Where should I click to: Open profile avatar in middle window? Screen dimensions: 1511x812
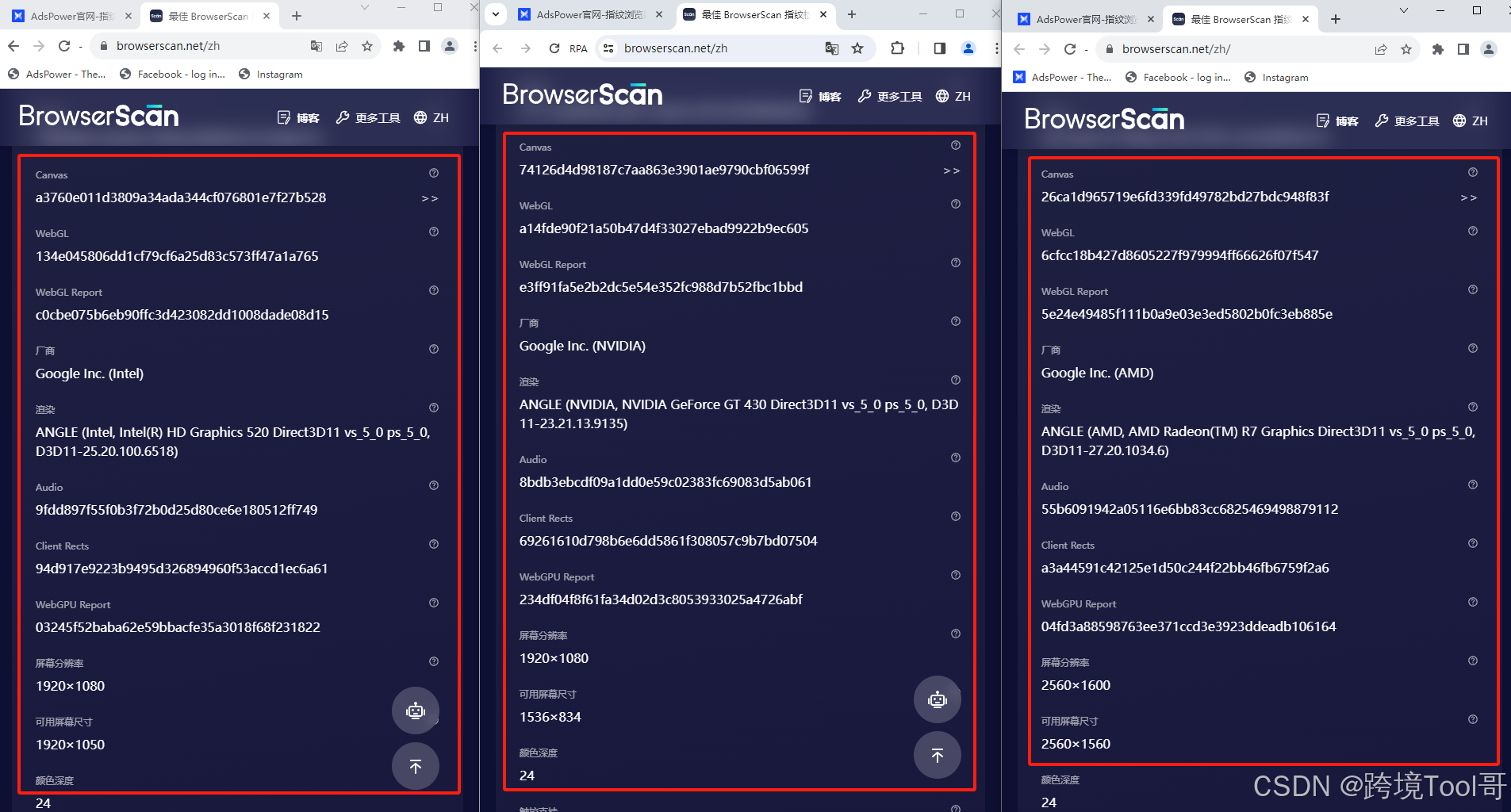968,48
